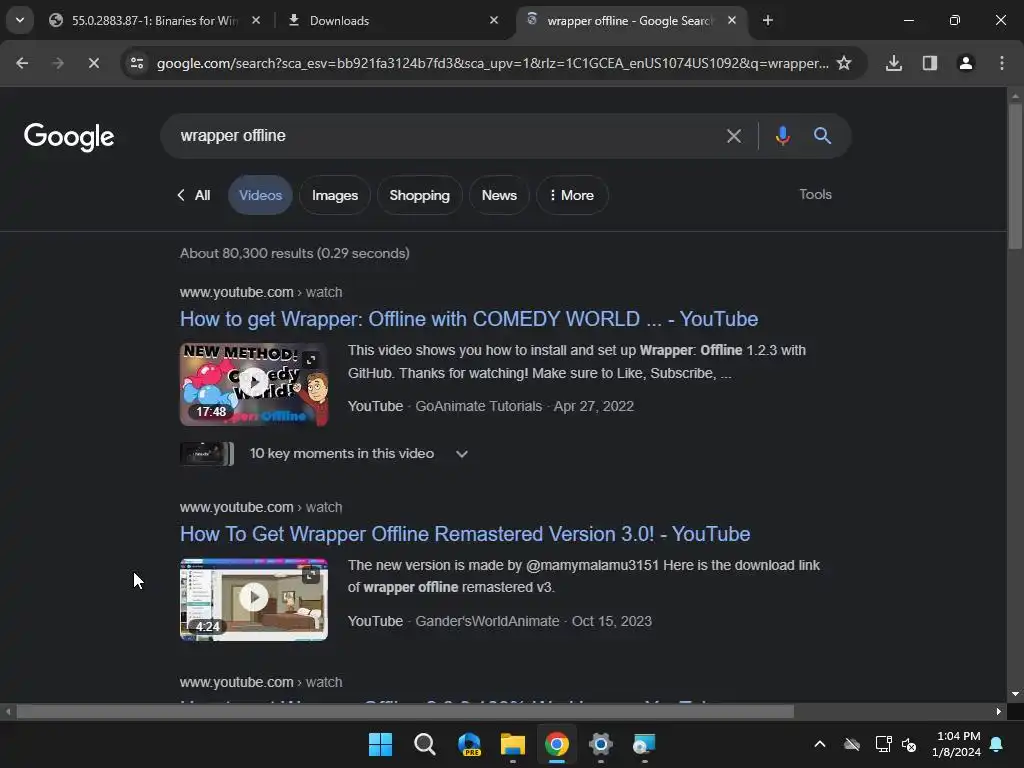View site information icon in address bar

click(137, 63)
